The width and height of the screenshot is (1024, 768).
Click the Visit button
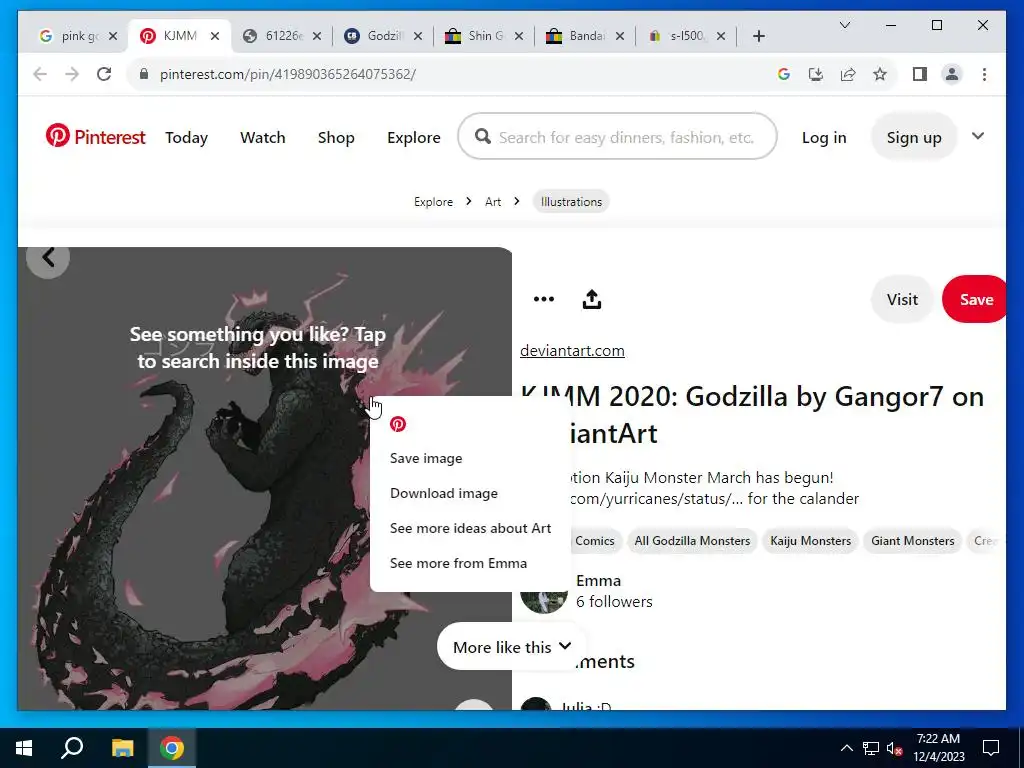pos(902,299)
